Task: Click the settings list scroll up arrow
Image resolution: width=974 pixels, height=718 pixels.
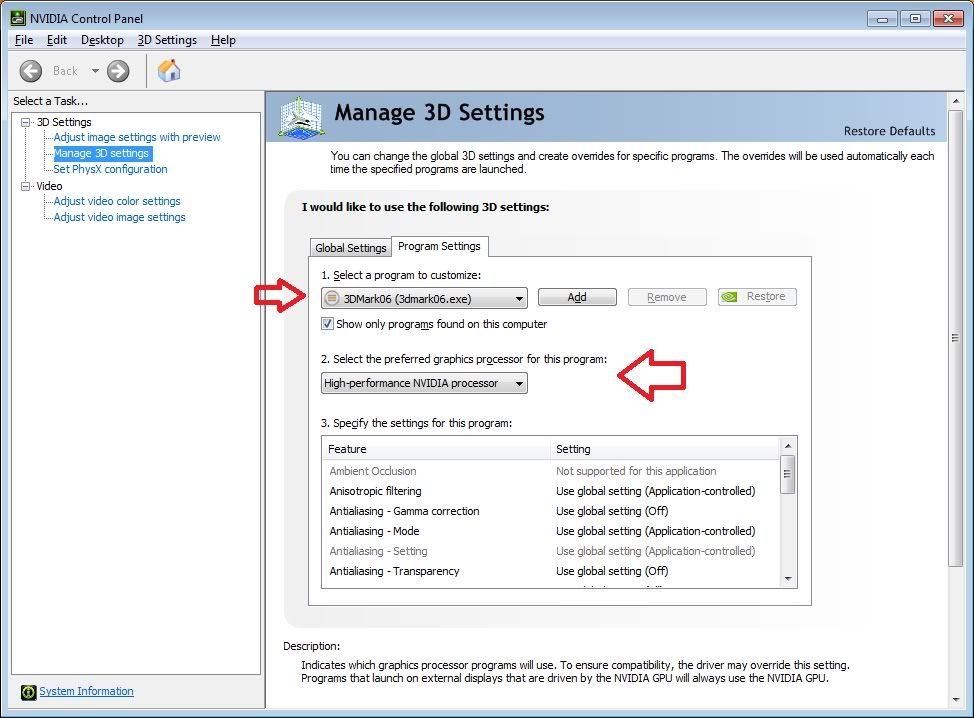Action: pos(788,446)
